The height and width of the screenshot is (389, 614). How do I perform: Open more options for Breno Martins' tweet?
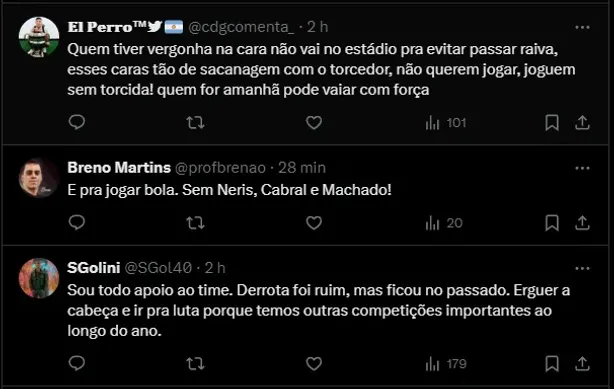point(582,168)
